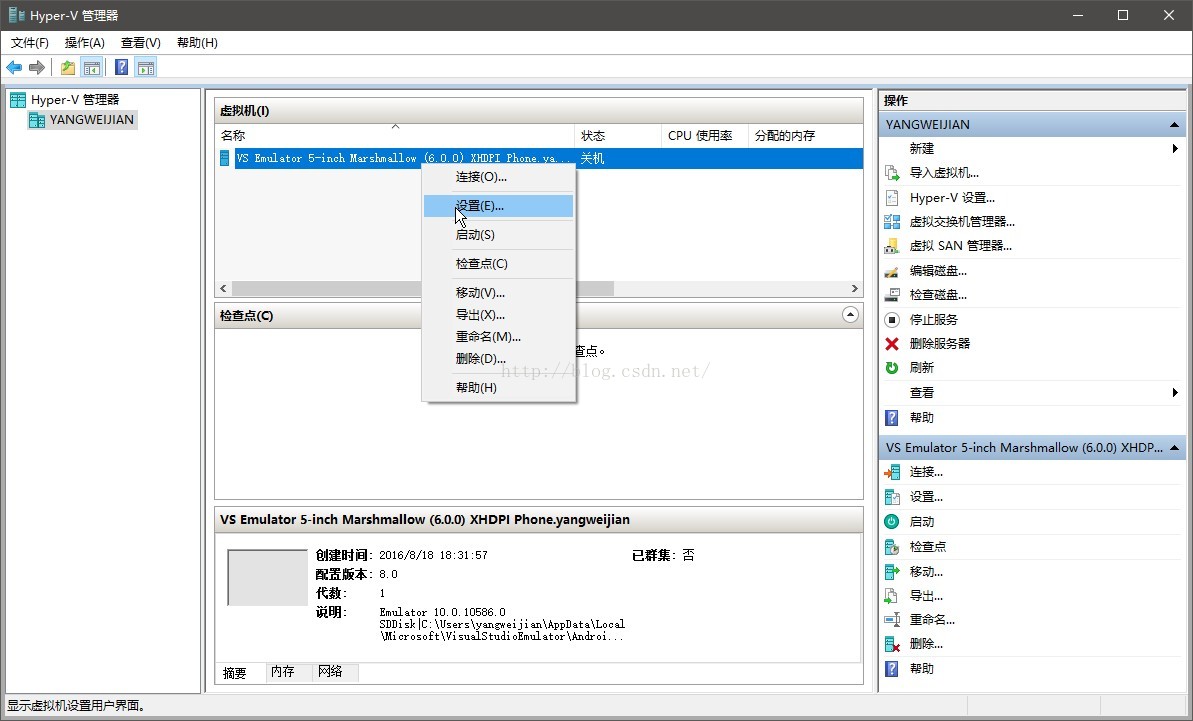The width and height of the screenshot is (1193, 721).
Task: Click the 导出 icon in actions pane
Action: pyautogui.click(x=892, y=596)
